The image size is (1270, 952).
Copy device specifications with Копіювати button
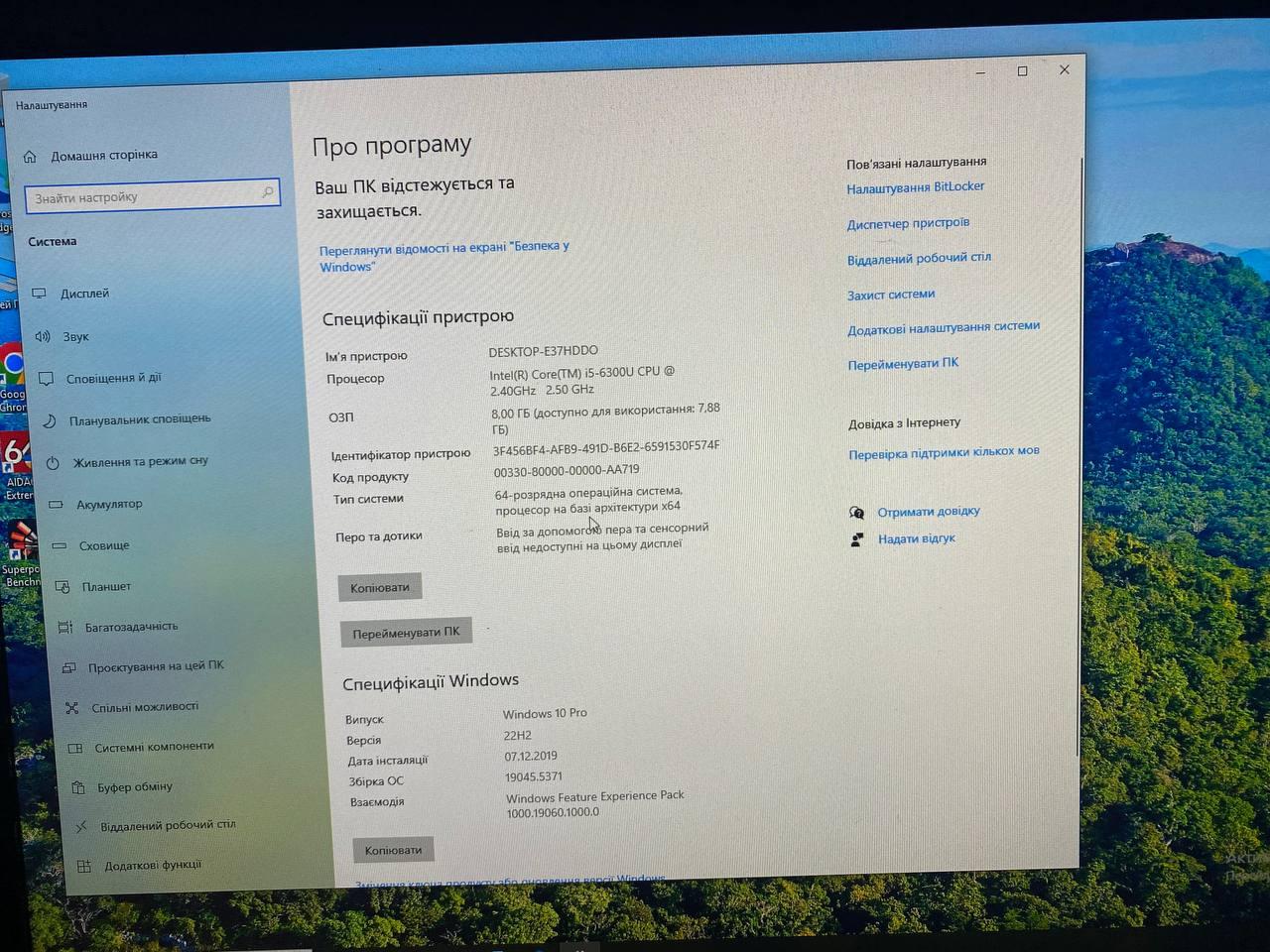(x=380, y=587)
